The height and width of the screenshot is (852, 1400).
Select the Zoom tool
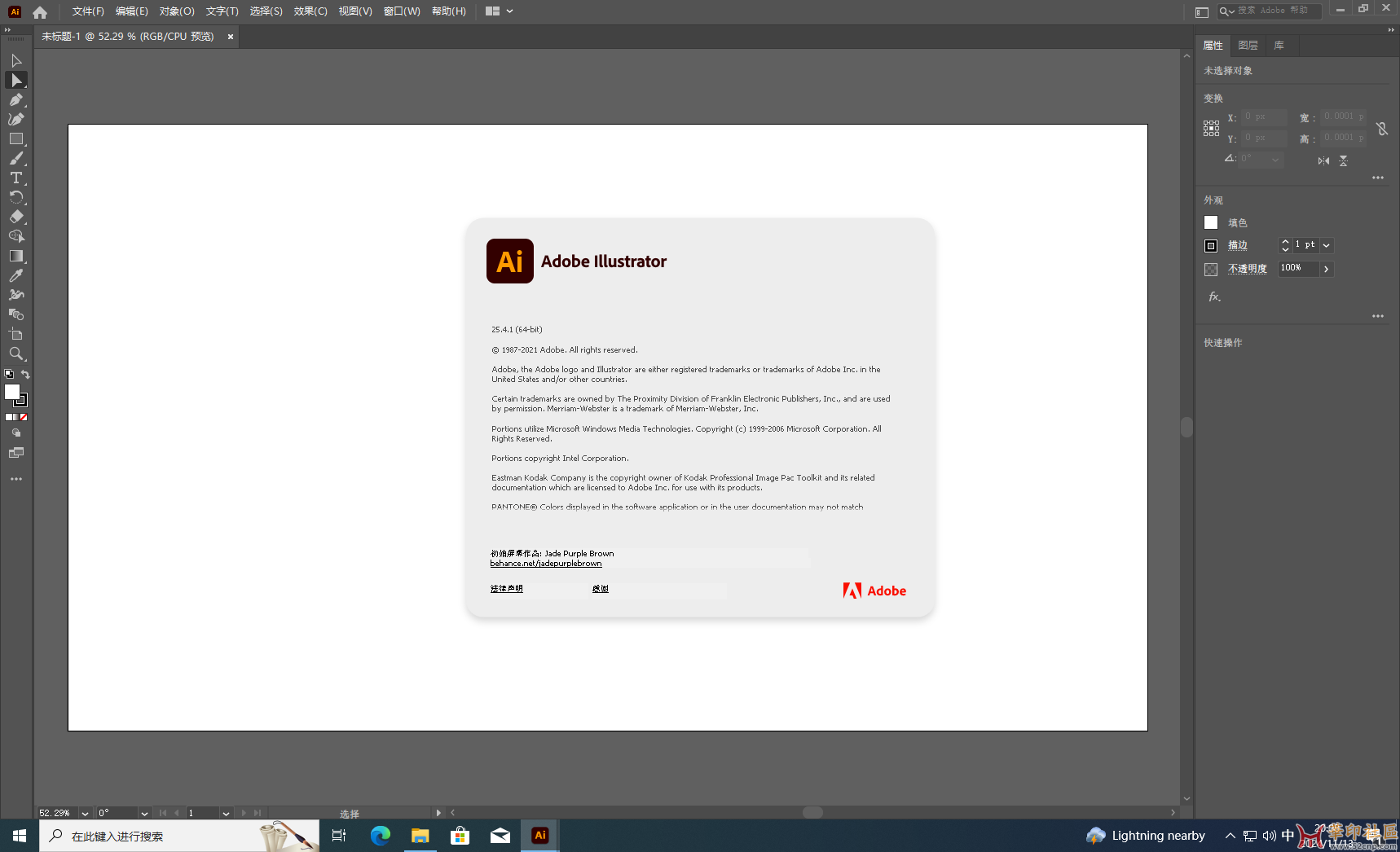[x=16, y=354]
